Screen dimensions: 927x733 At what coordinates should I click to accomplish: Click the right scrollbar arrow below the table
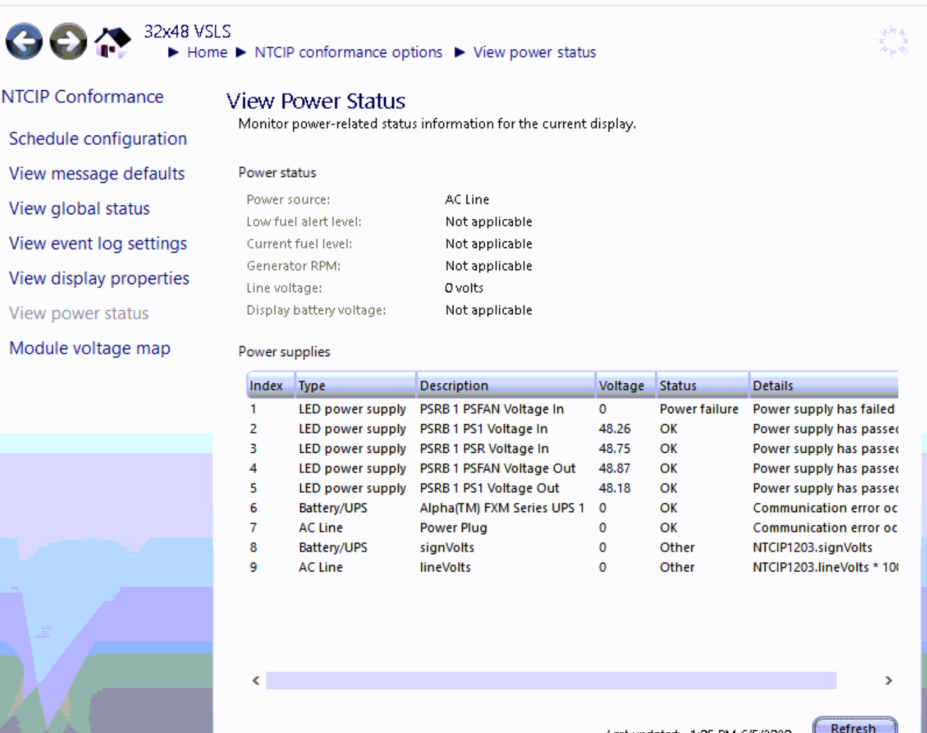888,680
